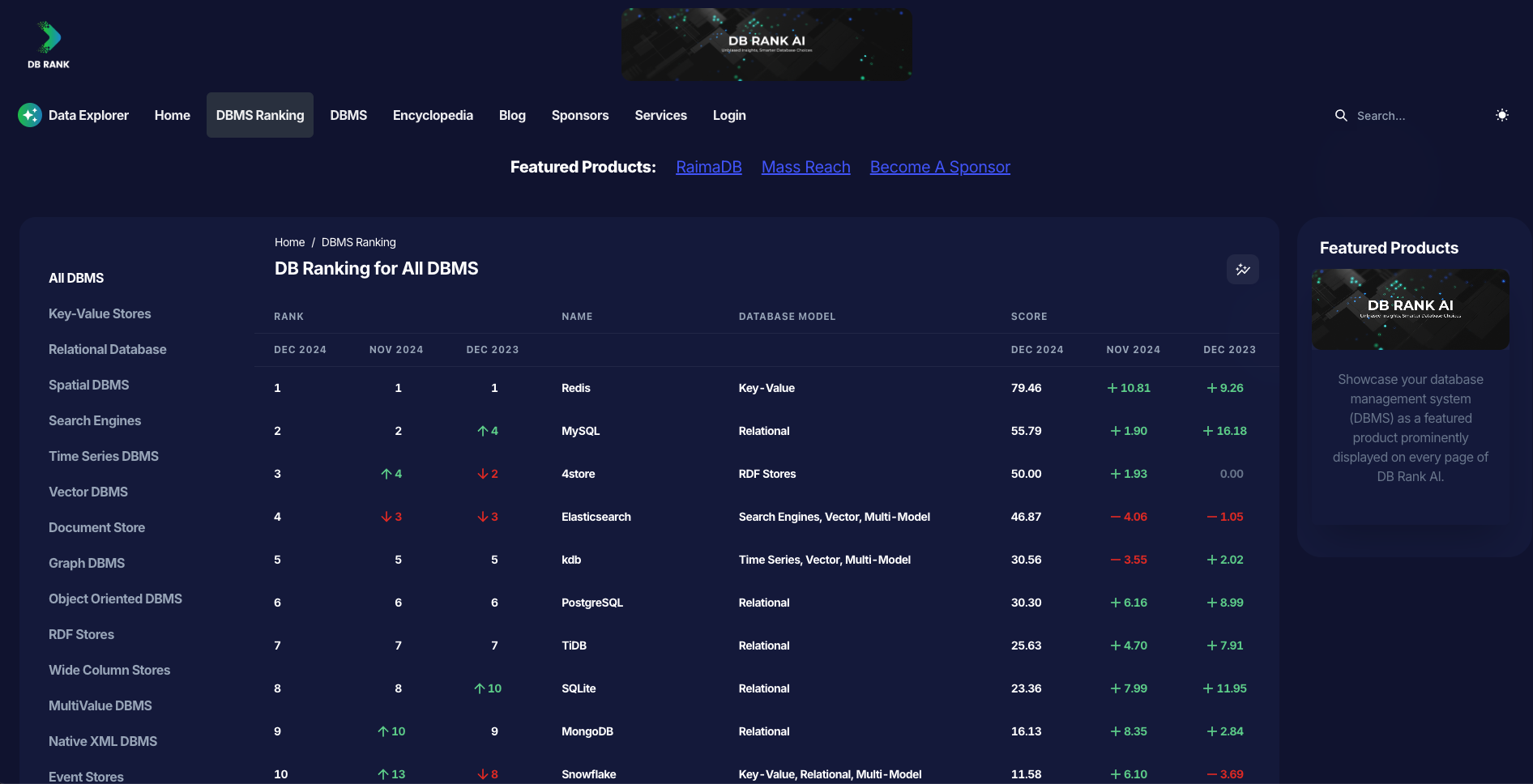Follow the Mass Reach link
Image resolution: width=1533 pixels, height=784 pixels.
click(805, 167)
